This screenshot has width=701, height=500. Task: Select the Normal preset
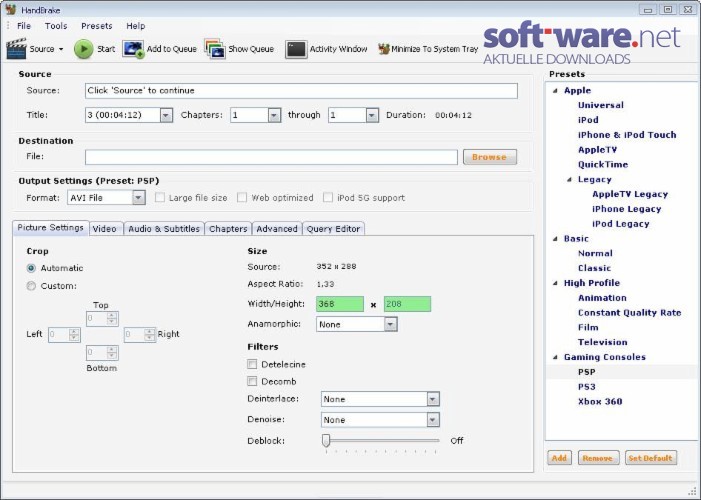tap(595, 253)
